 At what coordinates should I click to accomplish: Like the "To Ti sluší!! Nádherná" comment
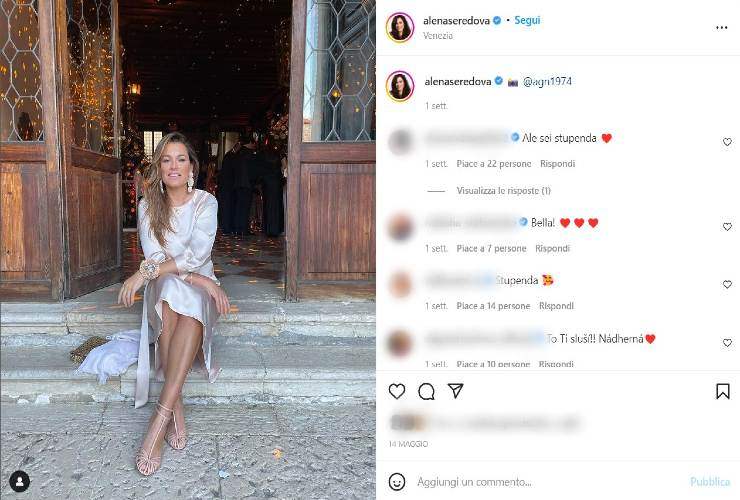[727, 343]
